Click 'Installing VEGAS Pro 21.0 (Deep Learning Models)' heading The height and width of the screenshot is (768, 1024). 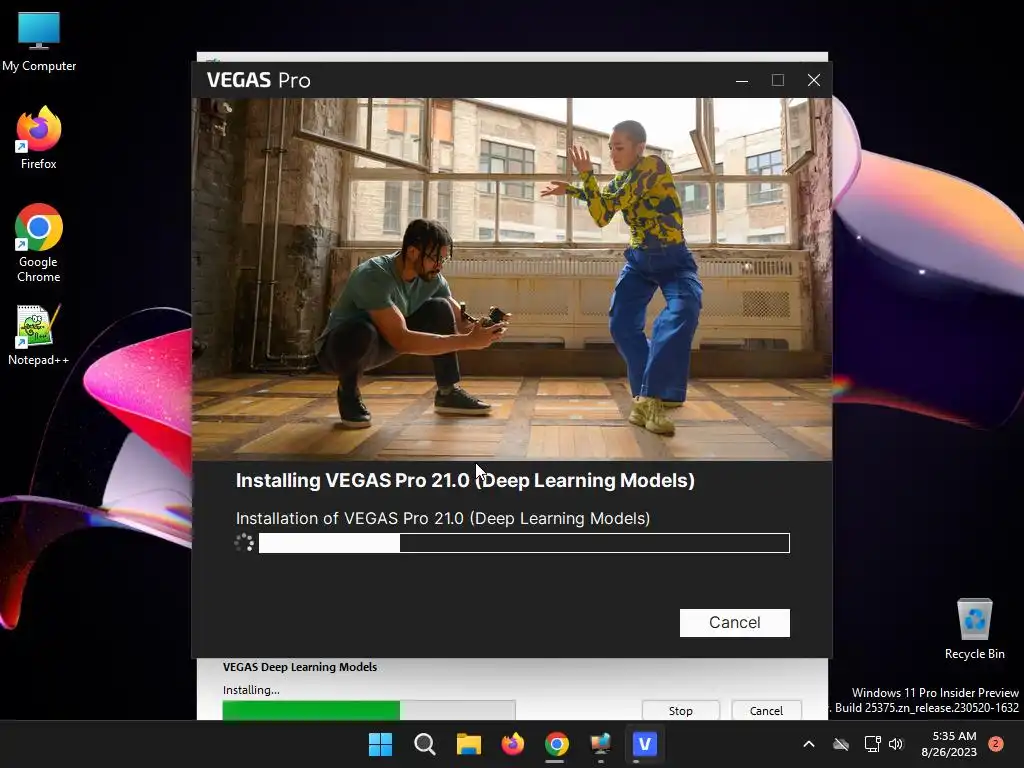point(465,481)
